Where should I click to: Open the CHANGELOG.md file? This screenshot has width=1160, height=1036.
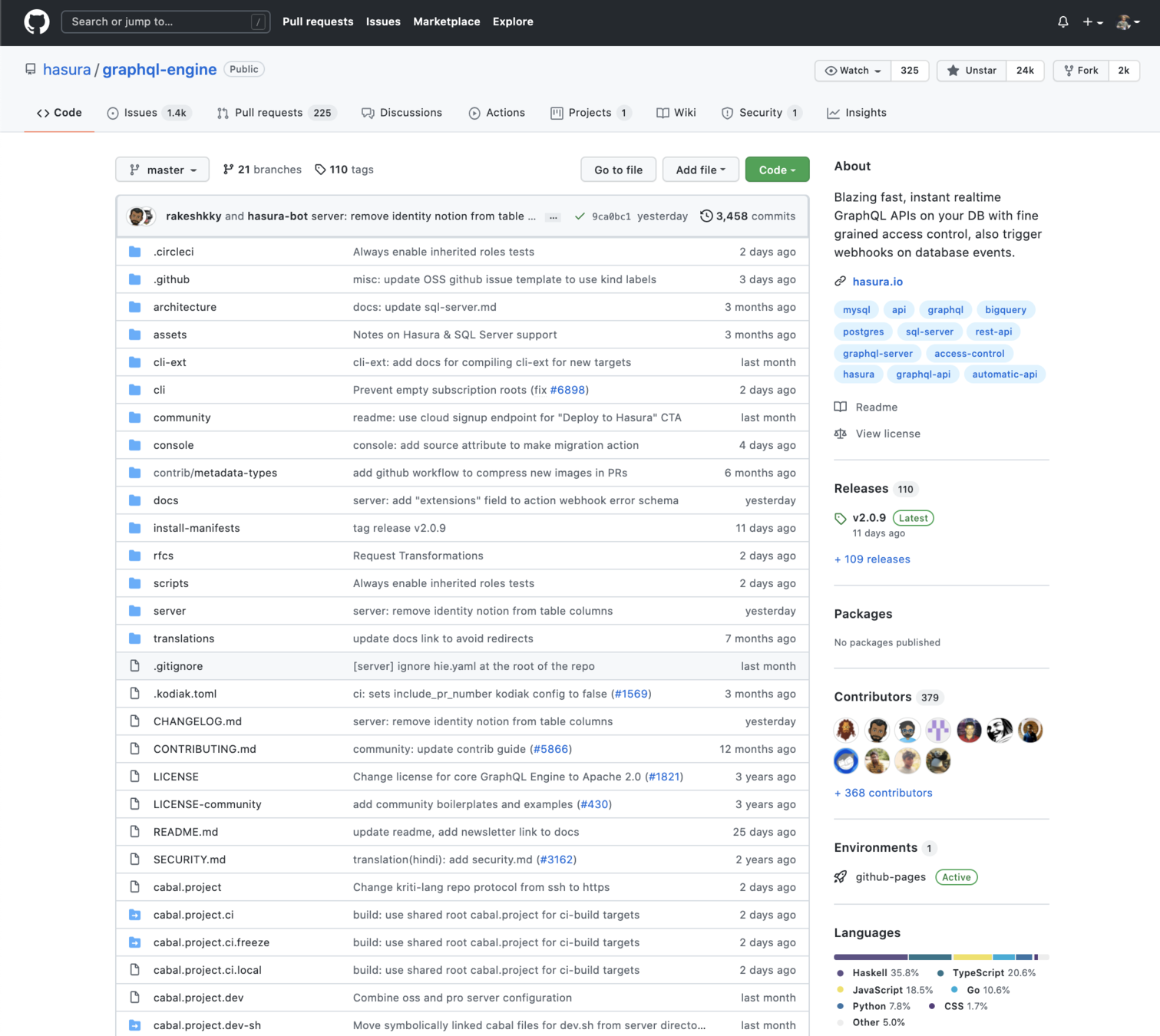coord(197,721)
